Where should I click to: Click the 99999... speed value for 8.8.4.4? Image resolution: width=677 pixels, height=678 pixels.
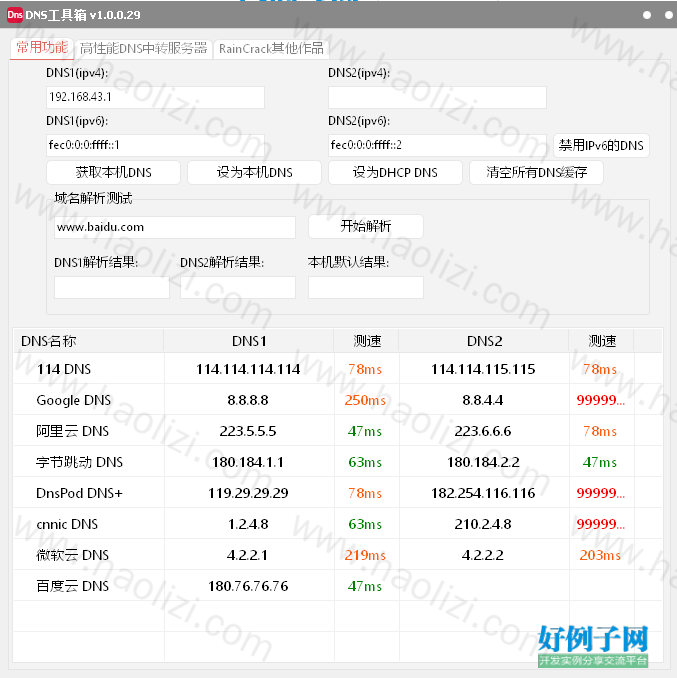point(600,400)
